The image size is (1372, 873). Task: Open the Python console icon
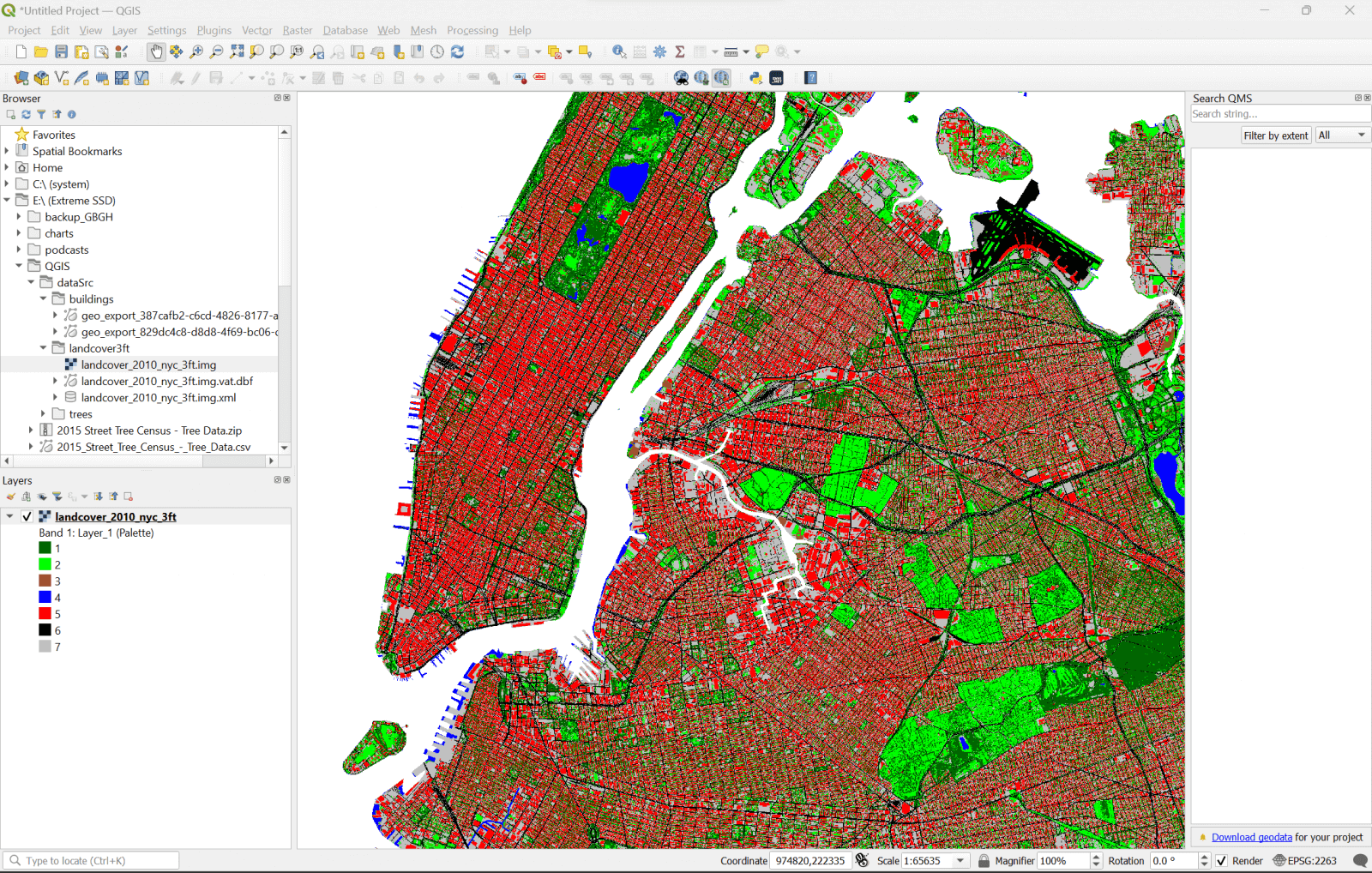(755, 78)
